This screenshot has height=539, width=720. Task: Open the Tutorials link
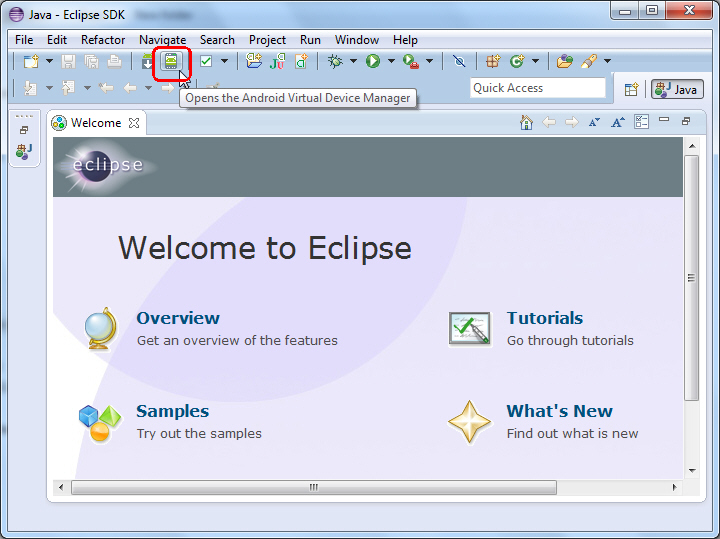coord(545,318)
